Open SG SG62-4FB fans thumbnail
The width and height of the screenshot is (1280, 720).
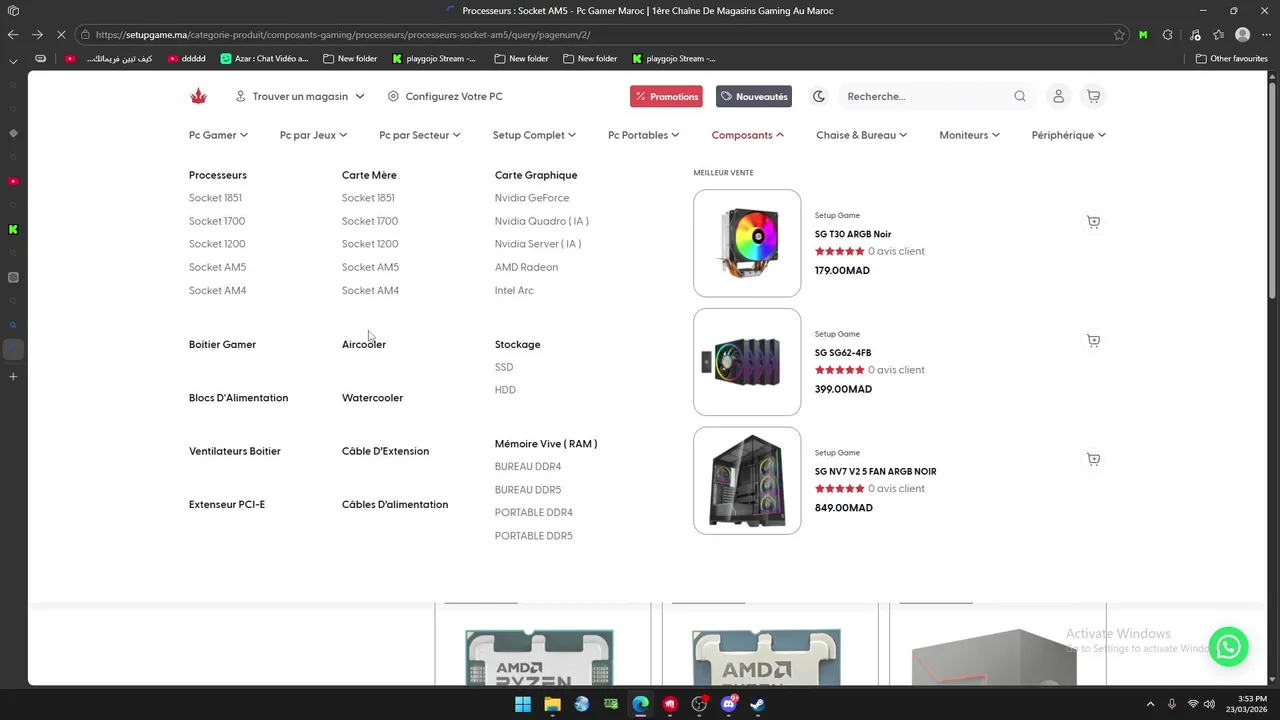[x=747, y=362]
